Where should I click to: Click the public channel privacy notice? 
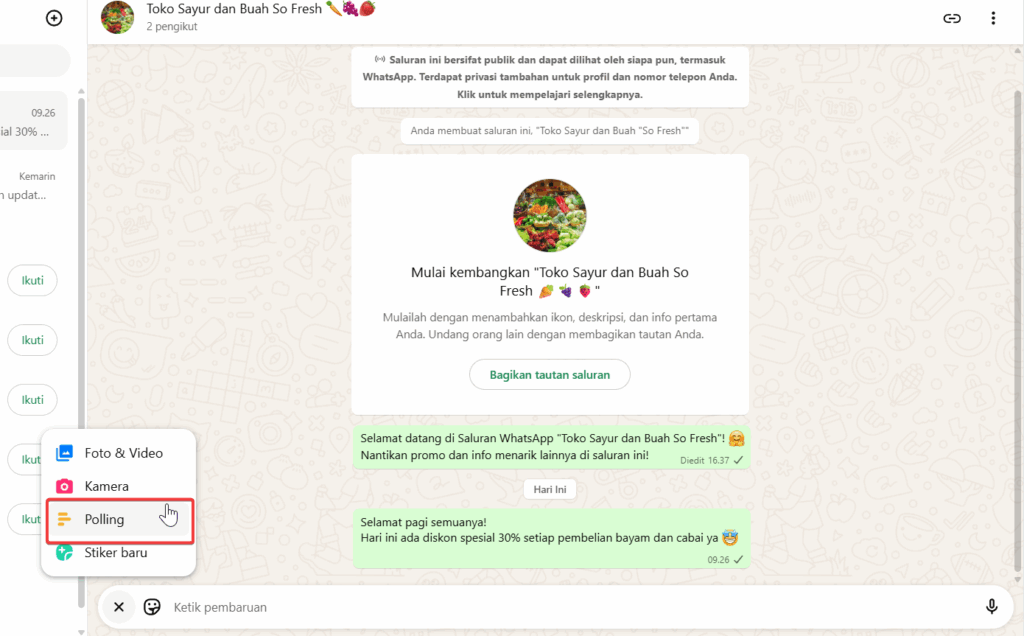[x=550, y=77]
